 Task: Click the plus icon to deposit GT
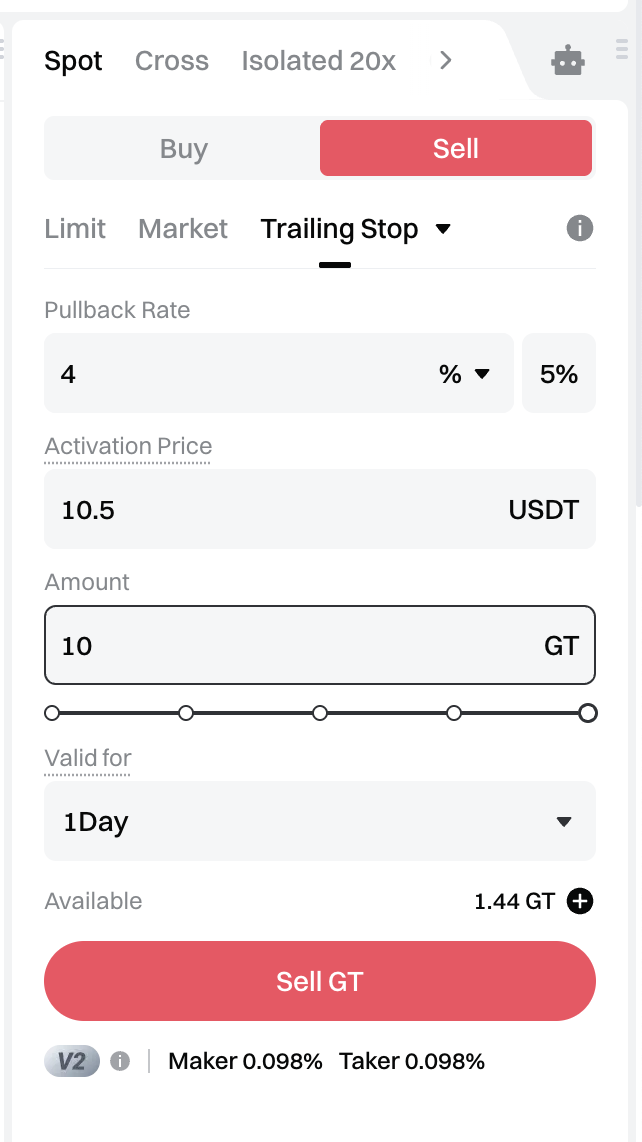[580, 901]
